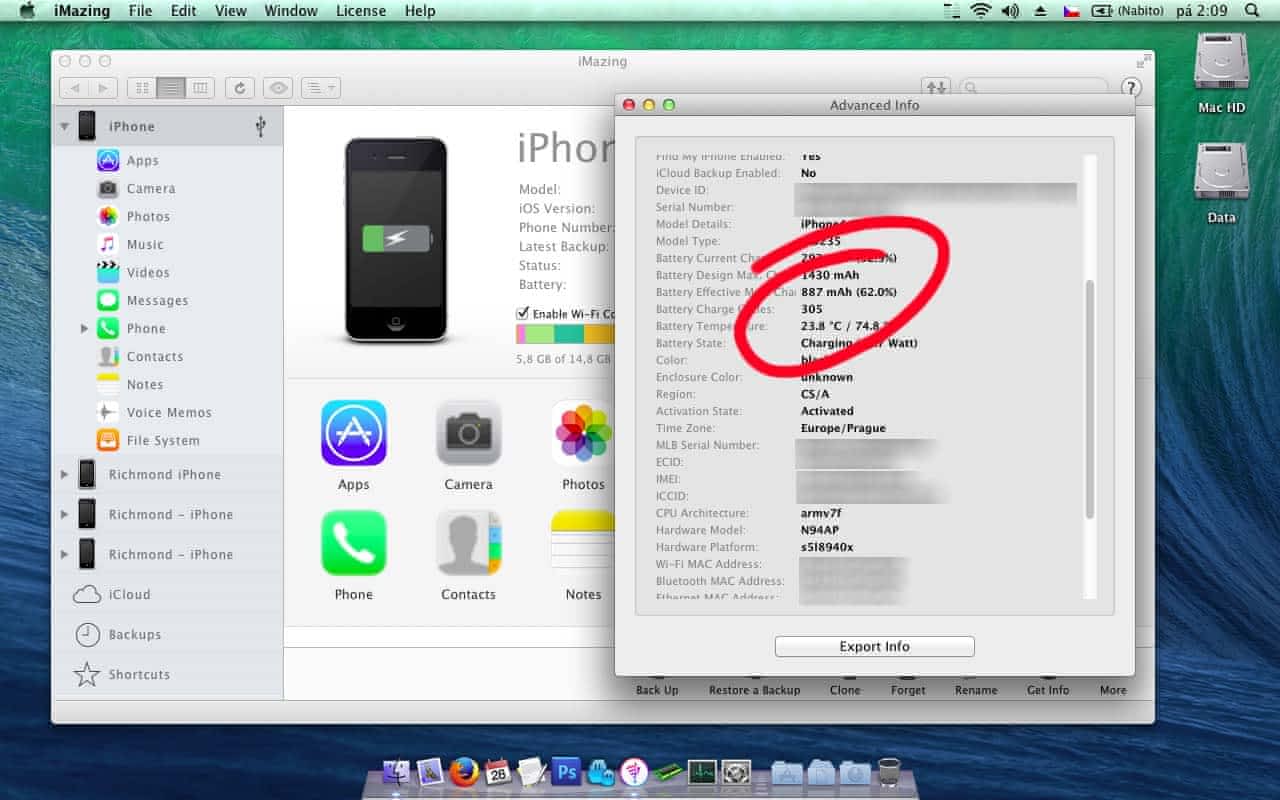1280x800 pixels.
Task: Click the Clone action
Action: (845, 690)
